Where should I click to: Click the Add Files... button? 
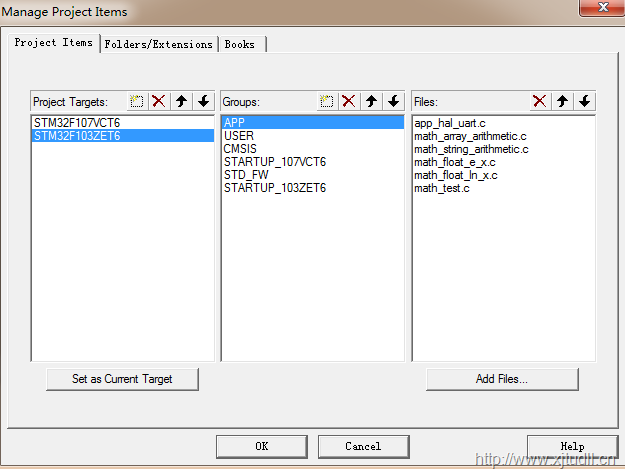[502, 379]
